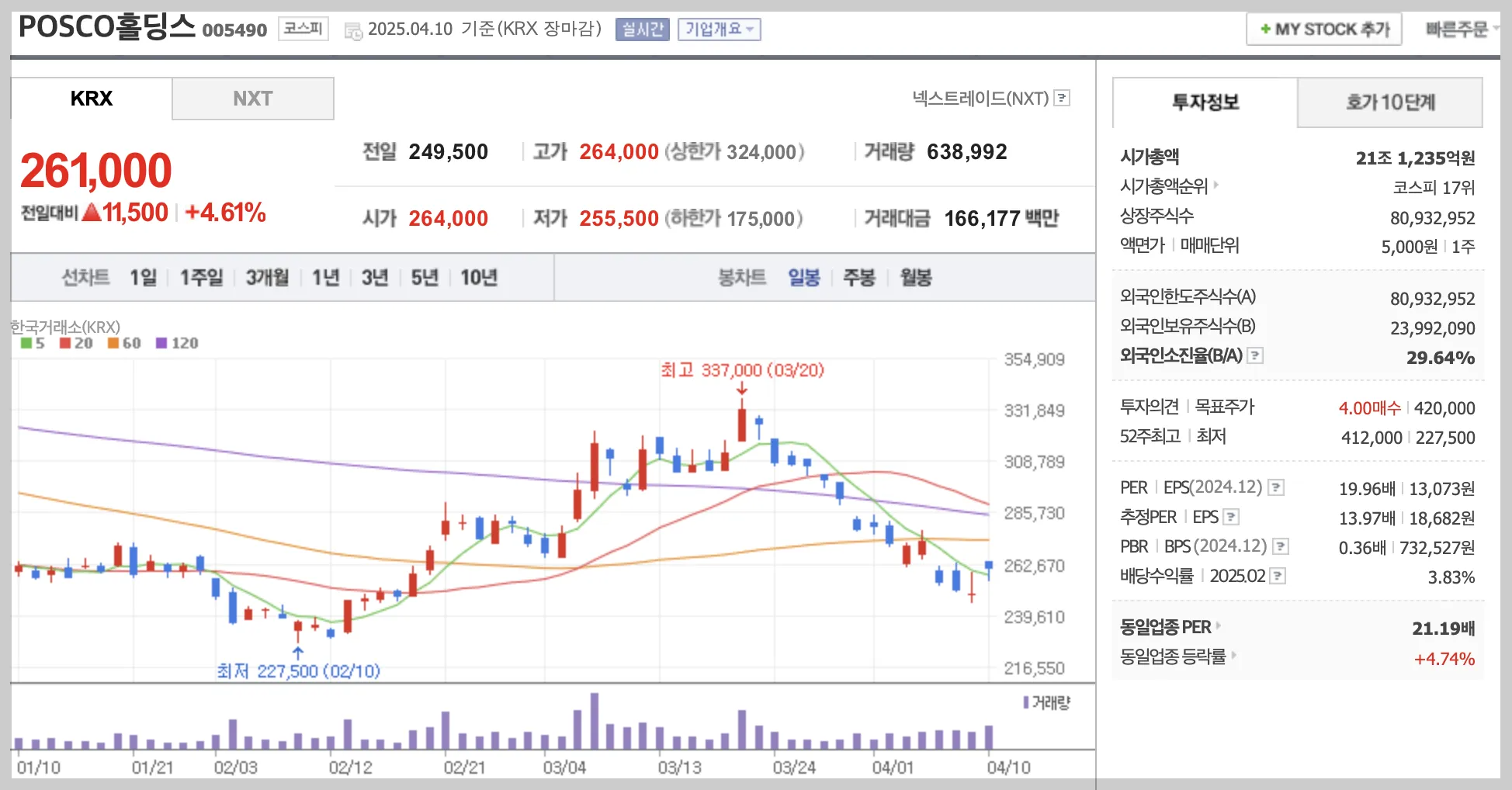Image resolution: width=1512 pixels, height=790 pixels.
Task: Expand the 동일업종 등락률 arrow
Action: 1233,656
